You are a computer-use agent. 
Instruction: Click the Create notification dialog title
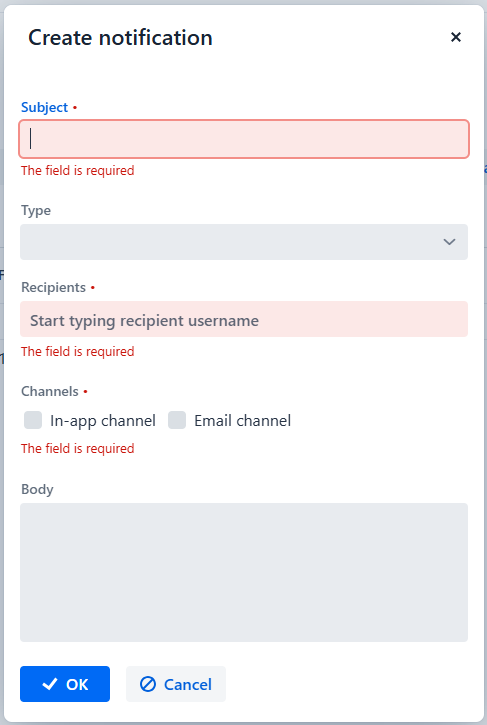click(x=120, y=37)
